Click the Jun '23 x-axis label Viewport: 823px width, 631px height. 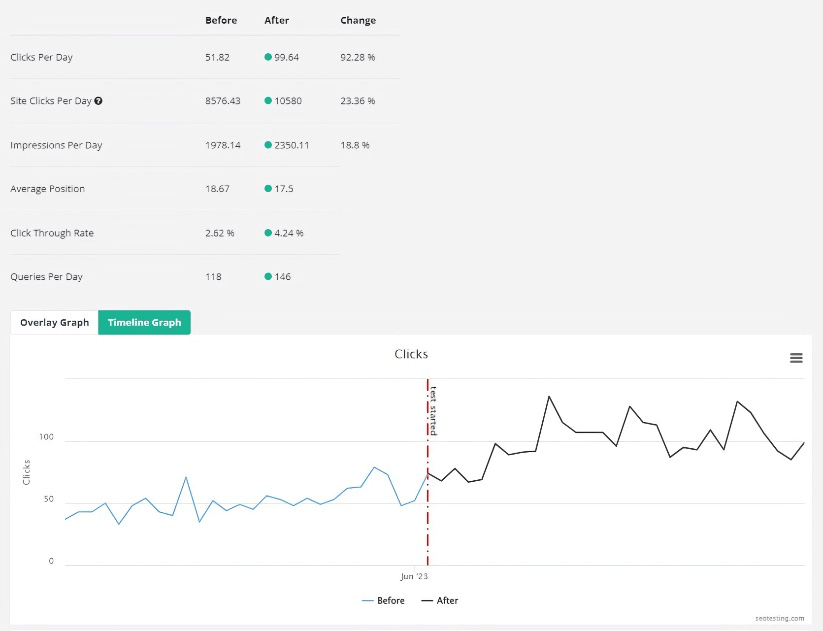coord(414,577)
